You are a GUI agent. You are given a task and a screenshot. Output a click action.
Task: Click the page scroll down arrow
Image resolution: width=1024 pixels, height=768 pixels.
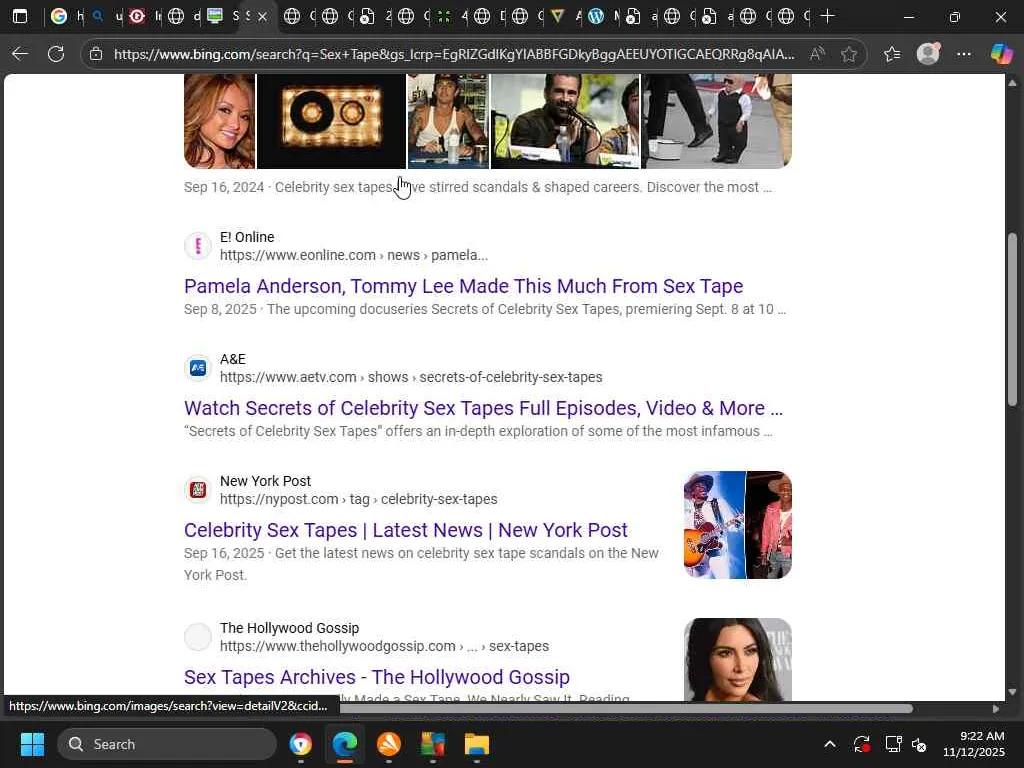(x=1012, y=692)
